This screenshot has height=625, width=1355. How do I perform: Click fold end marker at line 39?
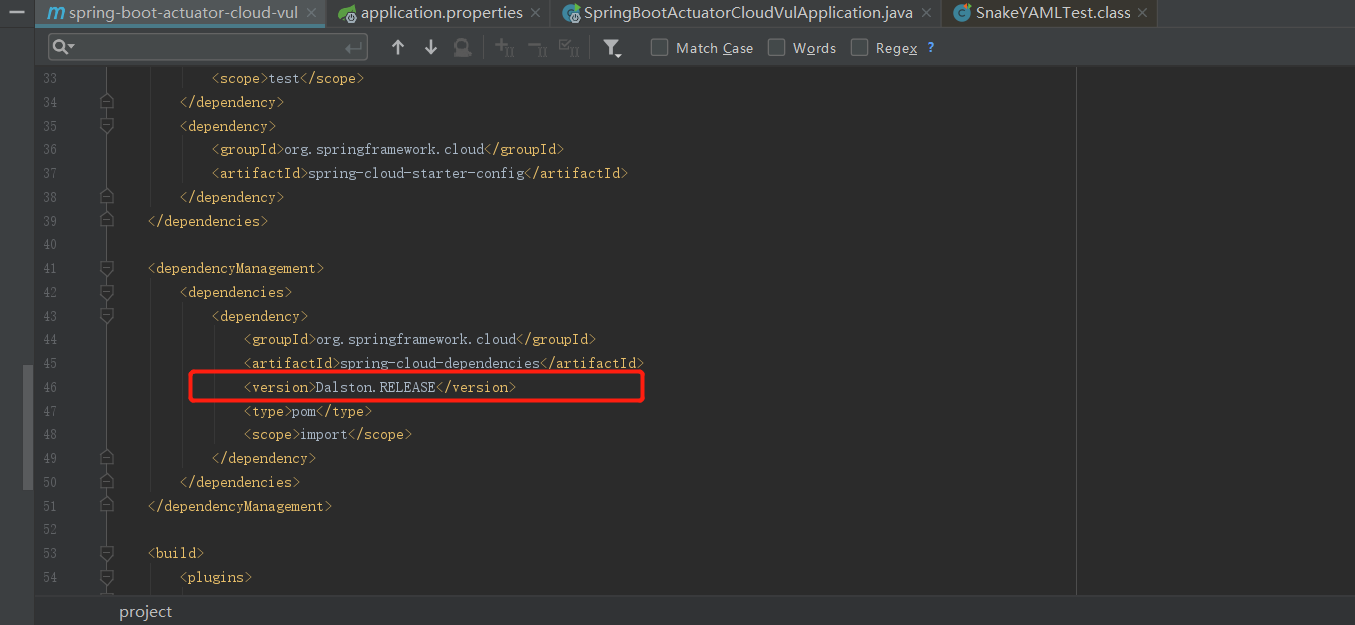click(x=107, y=221)
